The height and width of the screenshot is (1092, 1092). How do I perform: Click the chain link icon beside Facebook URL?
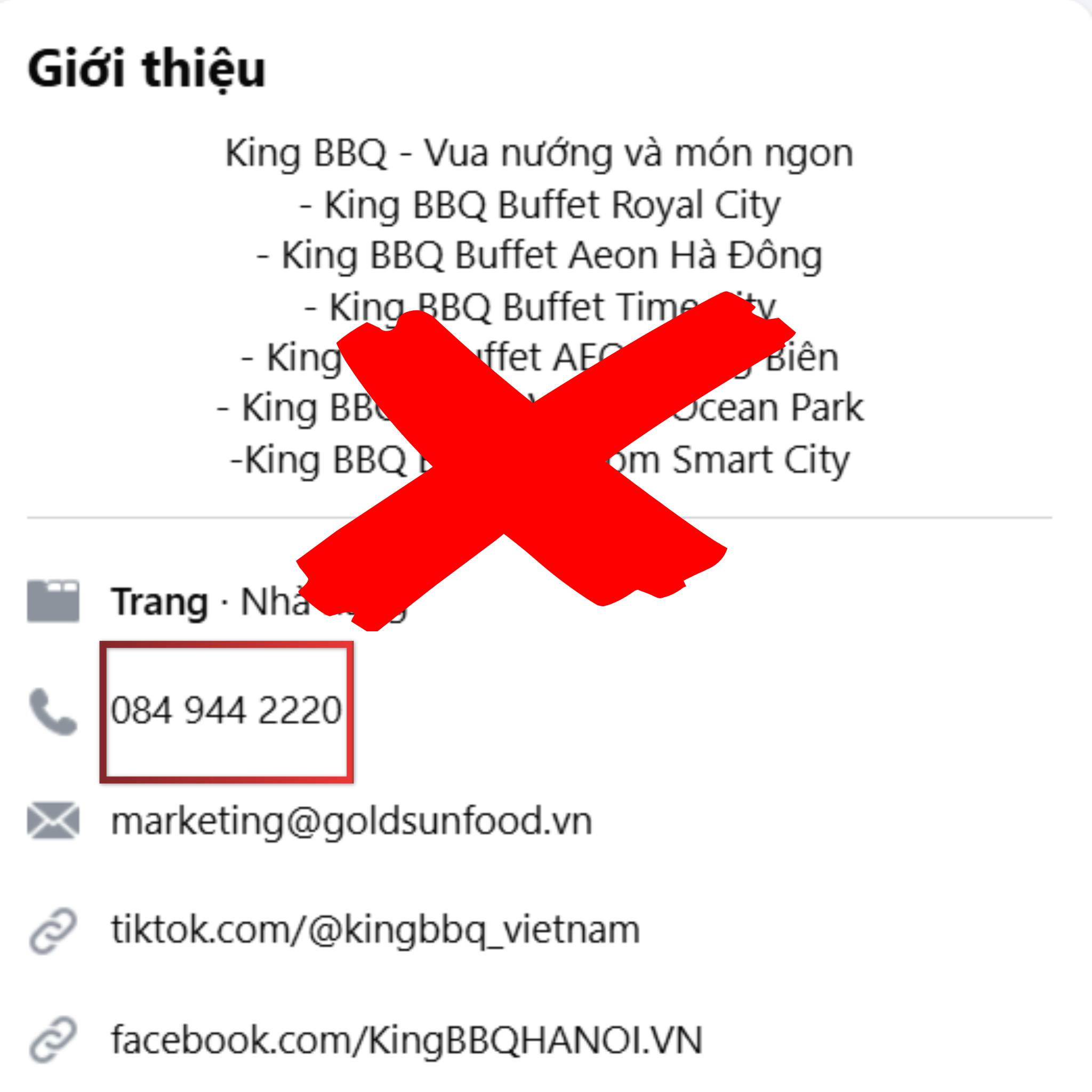coord(53,1041)
